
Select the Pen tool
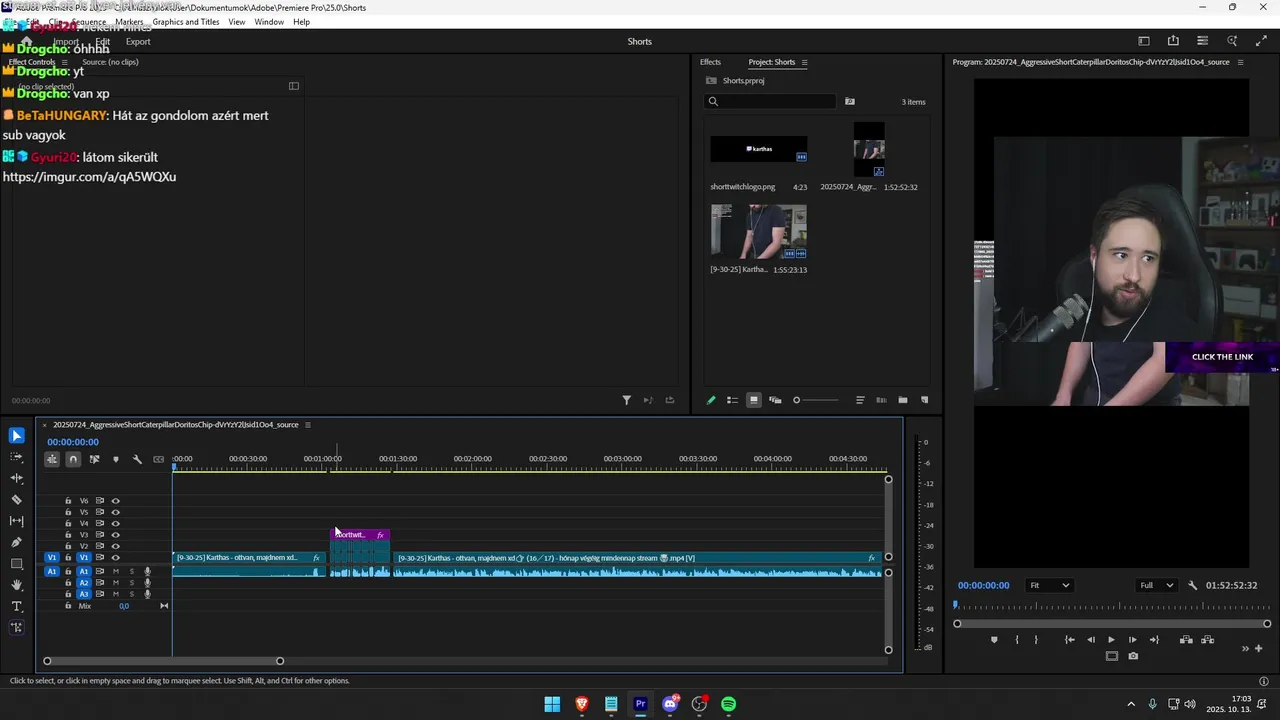[x=16, y=542]
